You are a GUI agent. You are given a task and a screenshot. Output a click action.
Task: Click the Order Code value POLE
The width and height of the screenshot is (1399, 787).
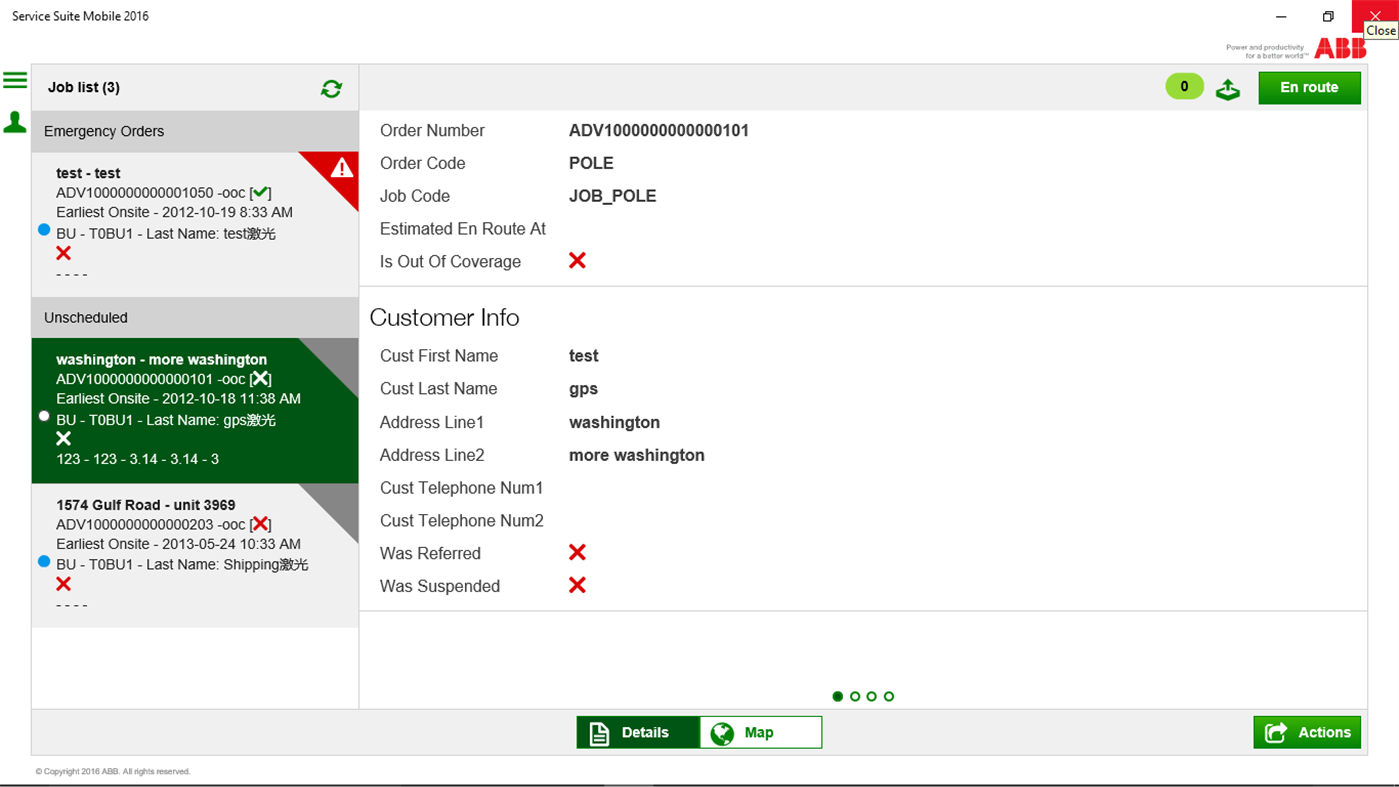(x=591, y=163)
